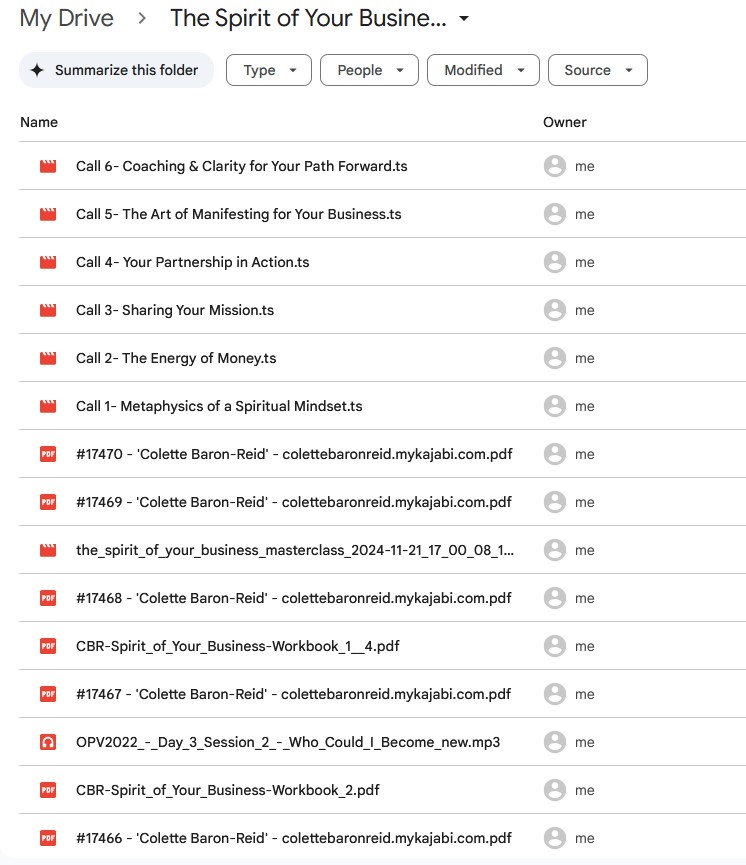Screen dimensions: 746x865
Task: Click PDF icon for CBR Workbook_2 file
Action: pos(47,791)
